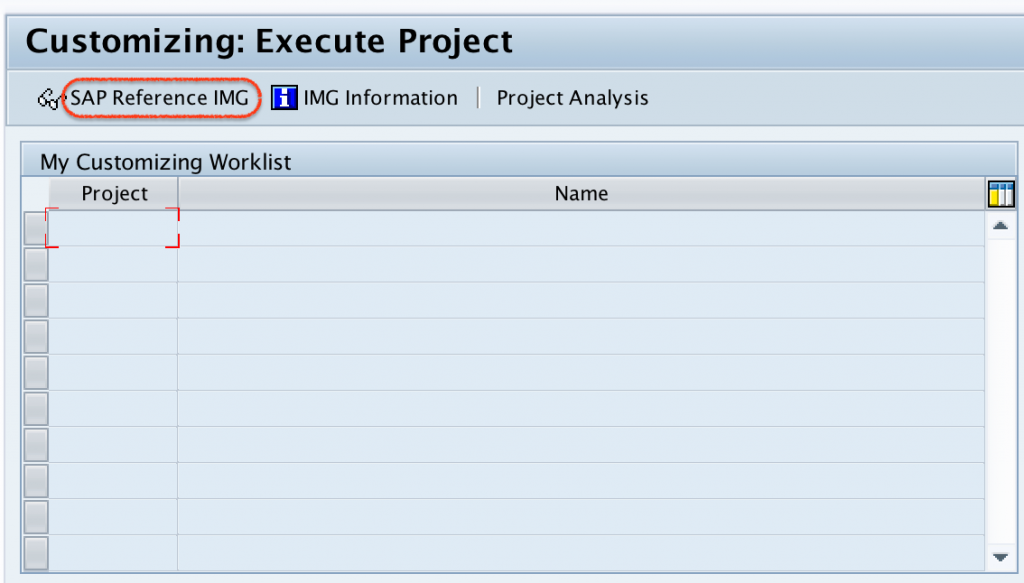Viewport: 1024px width, 583px height.
Task: Click the glasses icon before SAP Reference IMG
Action: pyautogui.click(x=47, y=97)
